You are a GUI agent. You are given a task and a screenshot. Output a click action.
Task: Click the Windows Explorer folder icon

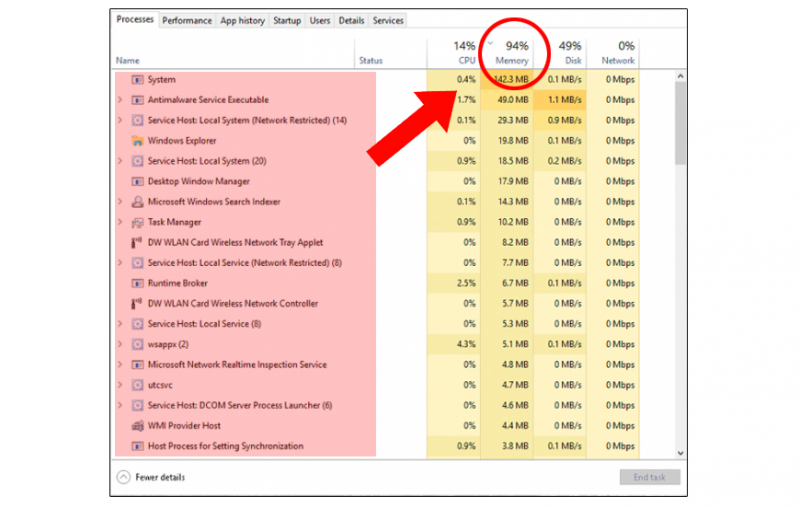coord(137,141)
